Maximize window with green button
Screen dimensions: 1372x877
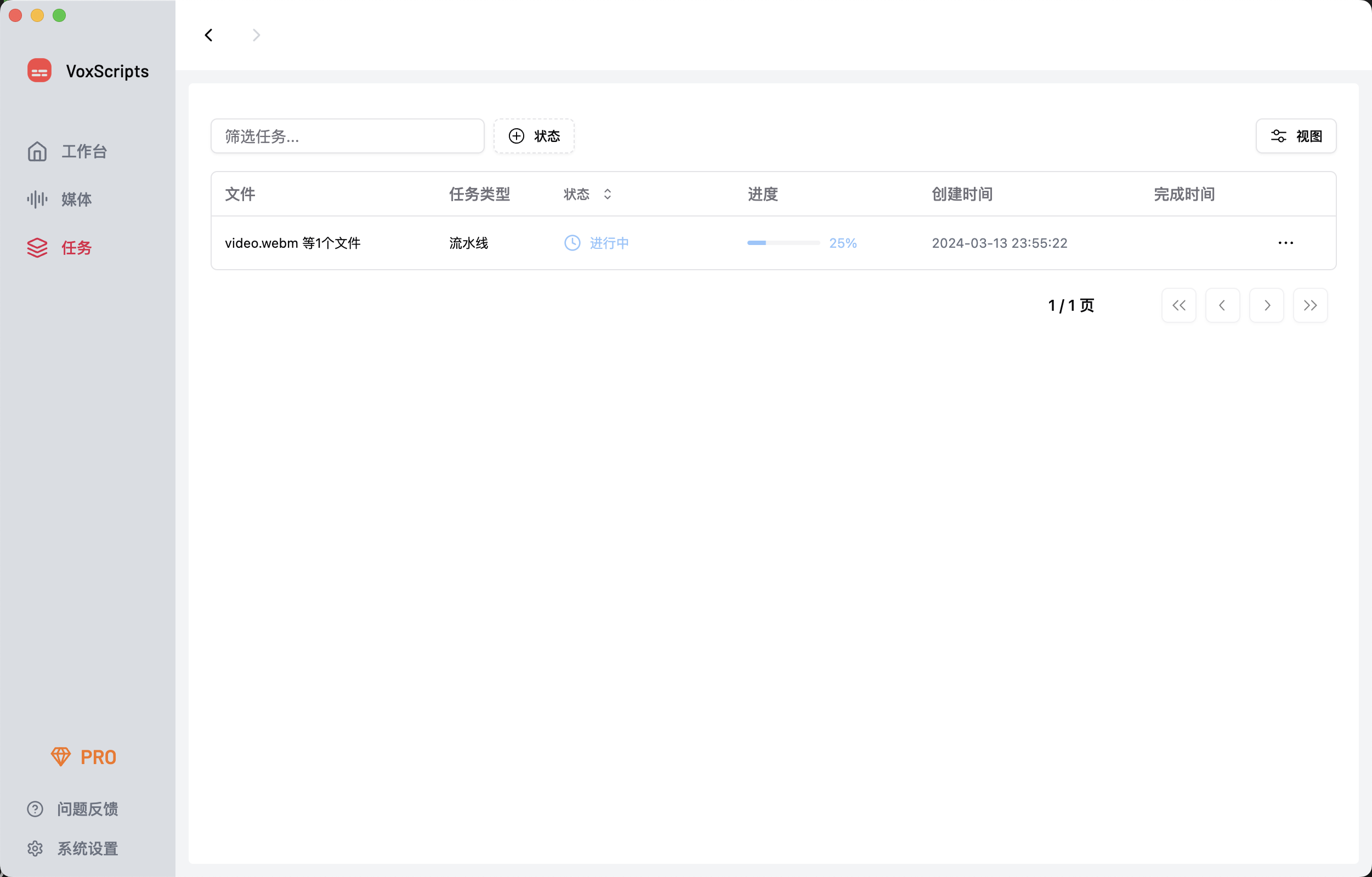click(59, 15)
